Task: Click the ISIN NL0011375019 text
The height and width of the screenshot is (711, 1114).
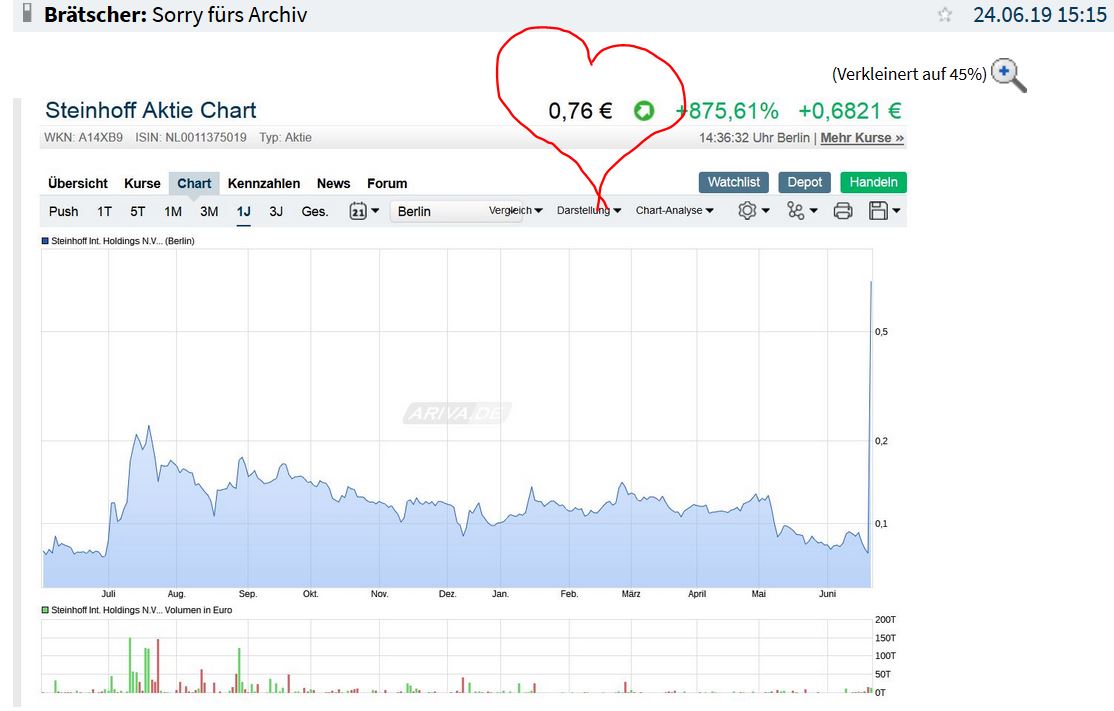Action: pos(191,138)
